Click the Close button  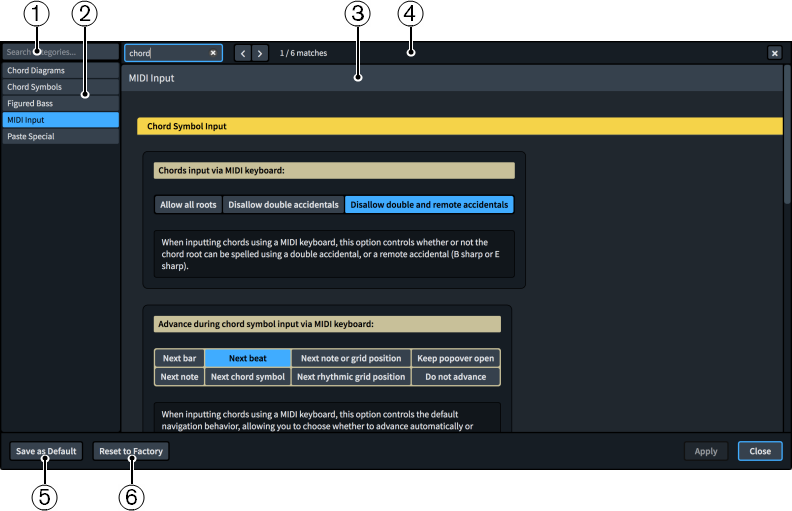pos(760,451)
